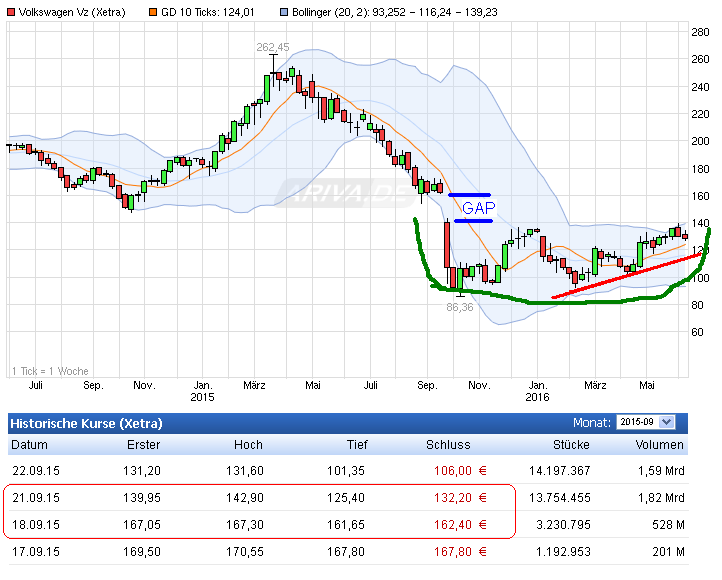Click closing price 167,80 €
Viewport: 722px width, 580px height.
[x=460, y=551]
